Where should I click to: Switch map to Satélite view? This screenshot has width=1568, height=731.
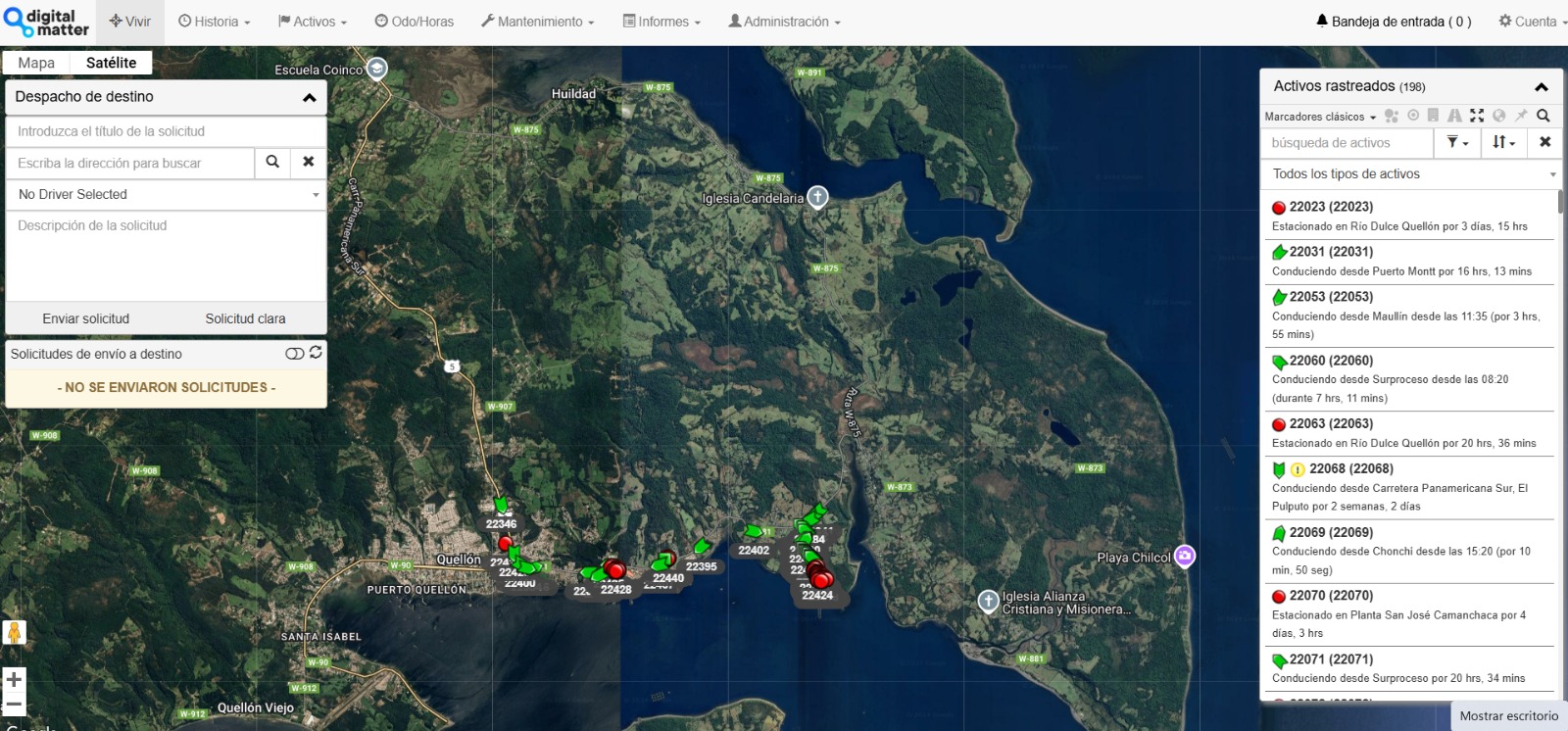(111, 63)
